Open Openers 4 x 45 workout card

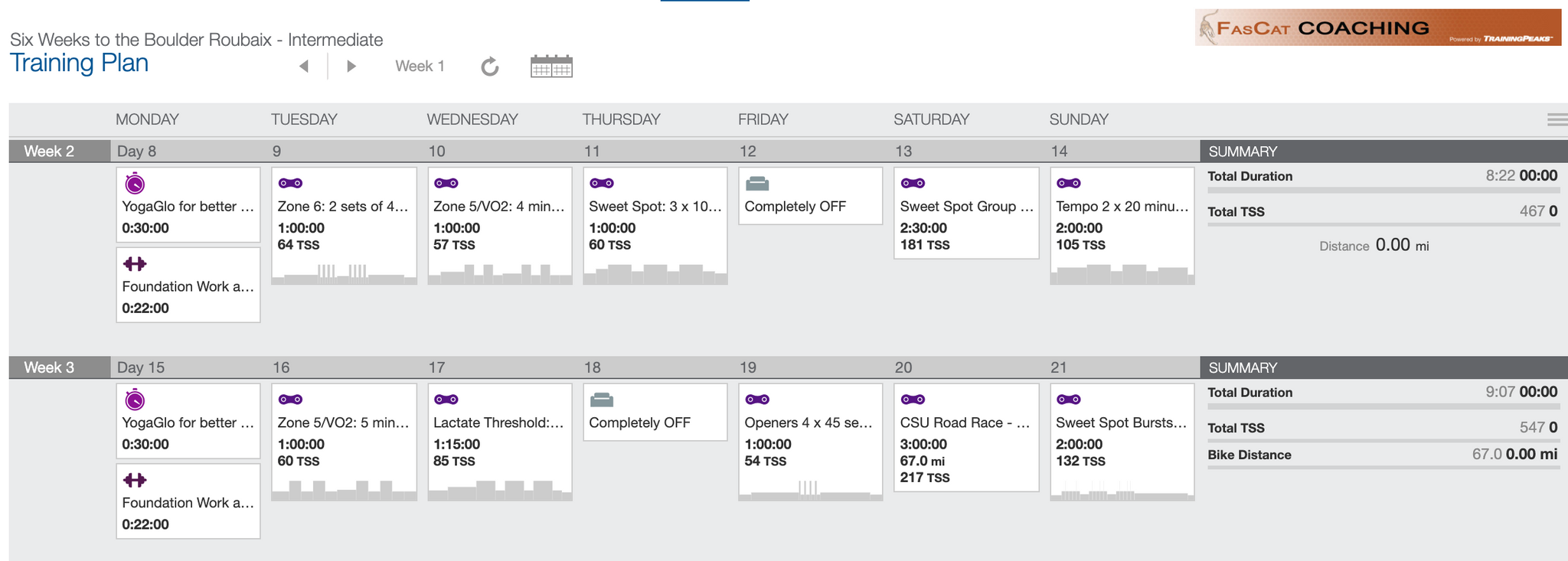pyautogui.click(x=811, y=442)
